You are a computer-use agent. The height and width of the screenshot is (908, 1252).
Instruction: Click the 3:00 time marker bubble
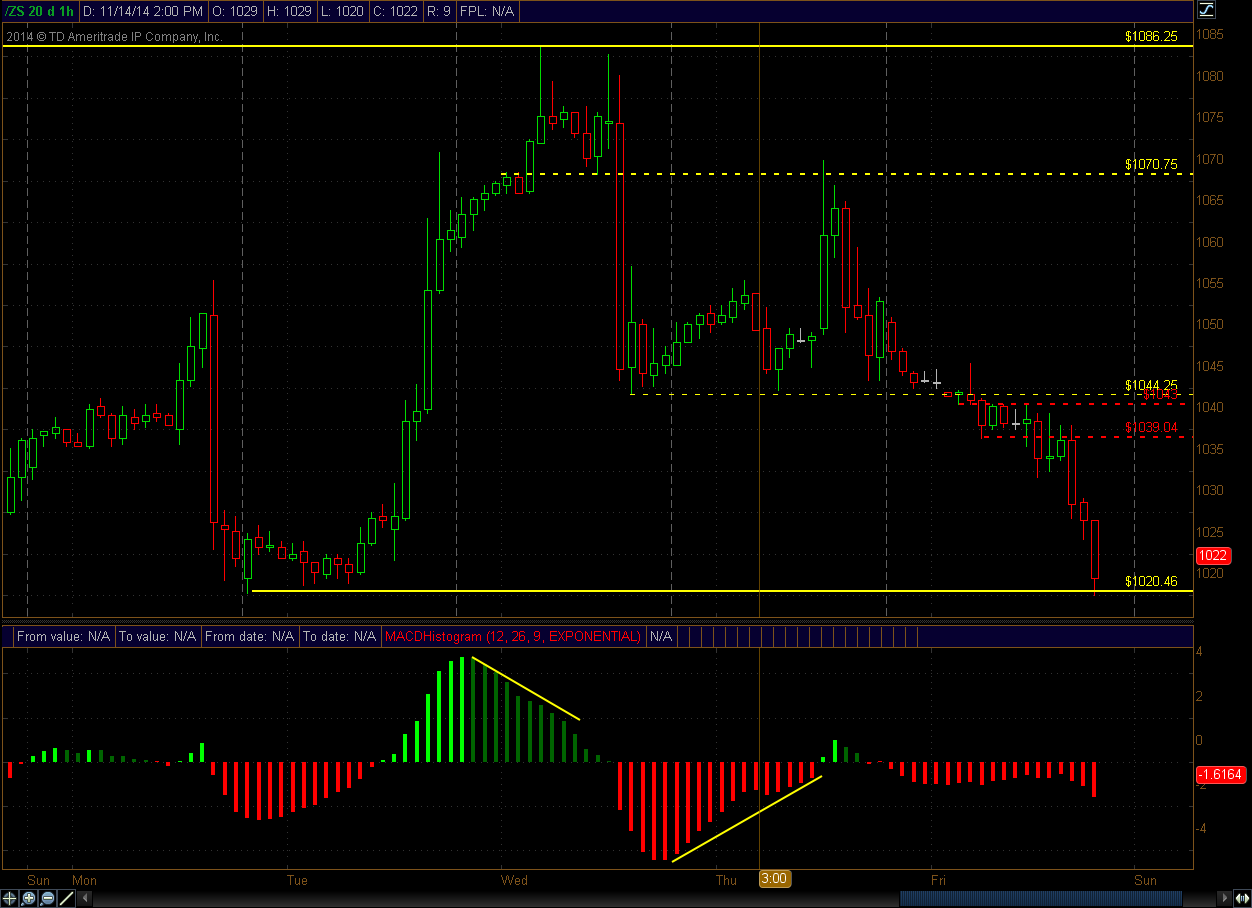tap(775, 880)
